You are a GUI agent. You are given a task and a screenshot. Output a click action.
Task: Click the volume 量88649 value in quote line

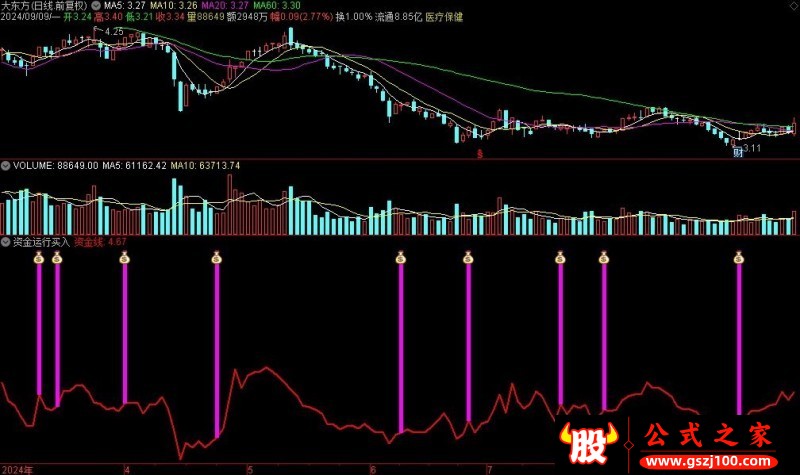tap(206, 17)
